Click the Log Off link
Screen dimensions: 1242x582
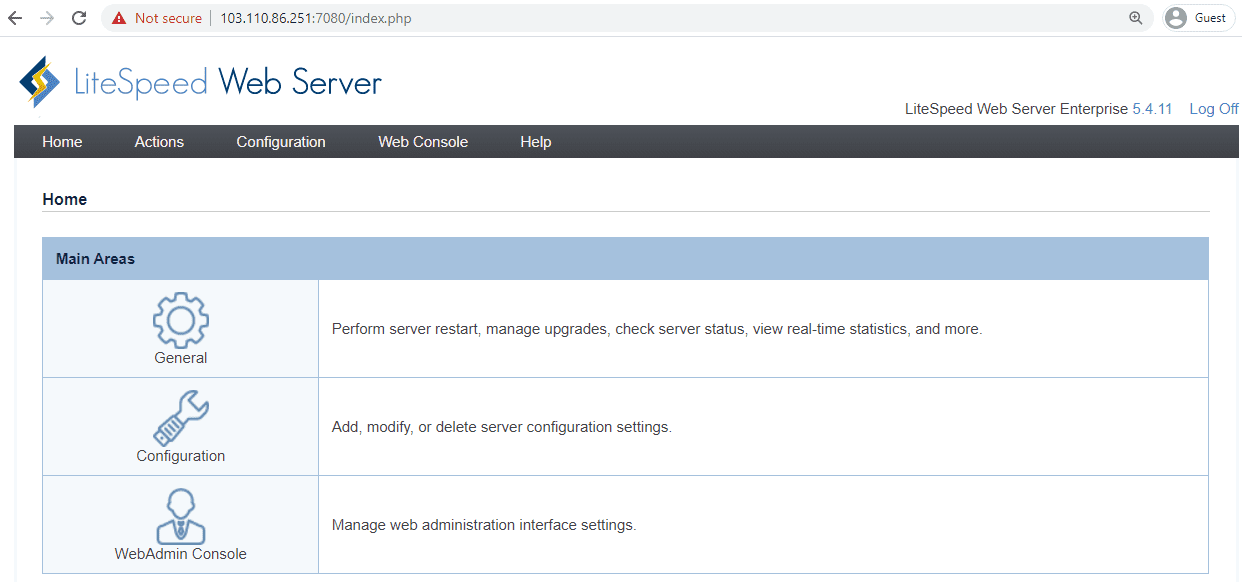[x=1213, y=108]
